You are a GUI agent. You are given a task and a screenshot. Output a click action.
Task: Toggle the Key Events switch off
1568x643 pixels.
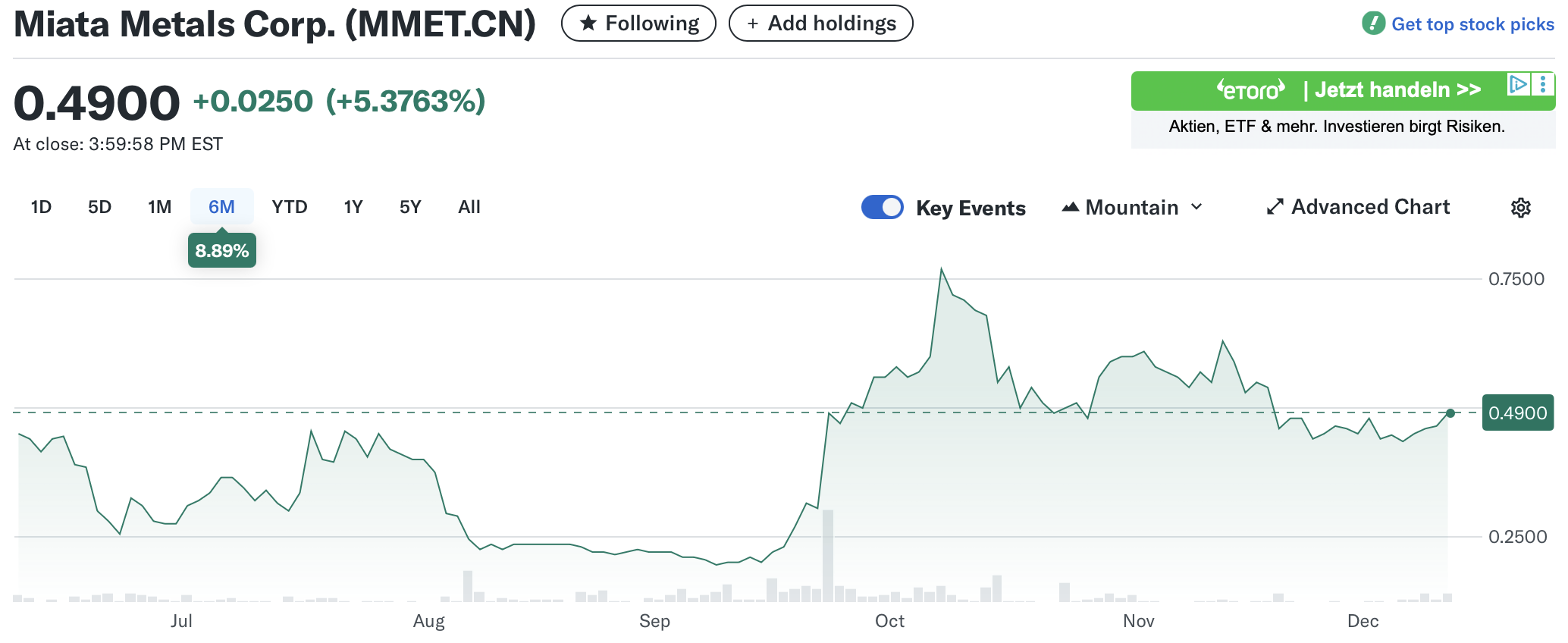[882, 207]
